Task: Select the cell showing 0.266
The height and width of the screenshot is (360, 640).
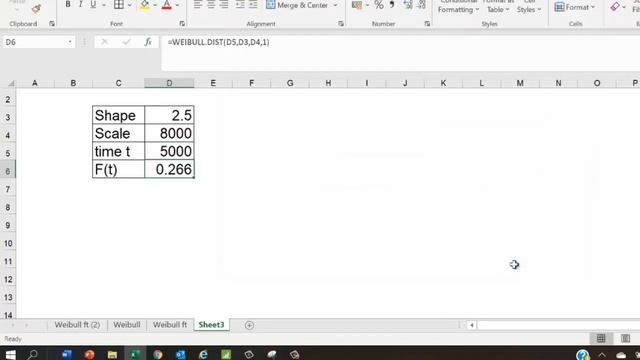Action: [x=169, y=169]
